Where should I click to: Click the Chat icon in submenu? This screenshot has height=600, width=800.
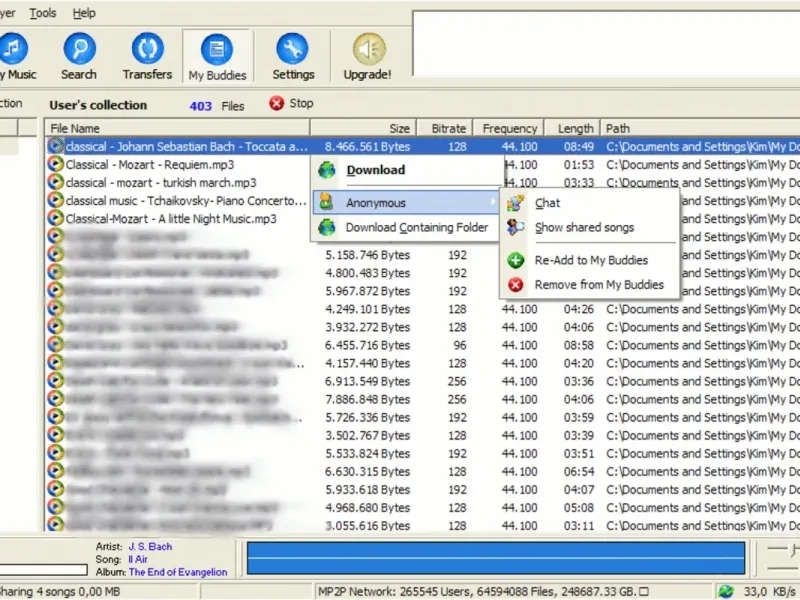click(516, 203)
